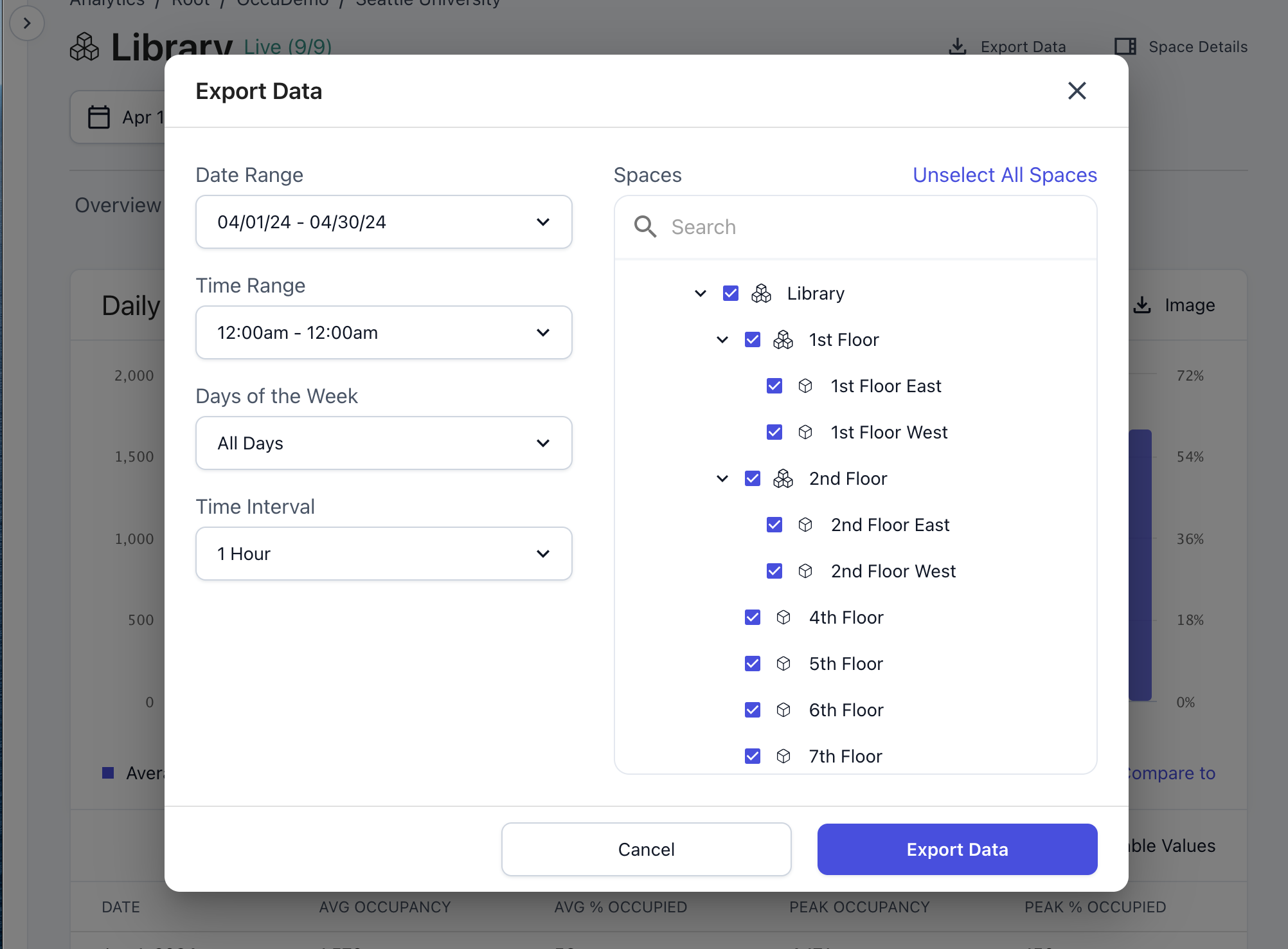This screenshot has height=949, width=1288.
Task: Open the Days of the Week dropdown
Action: [x=384, y=444]
